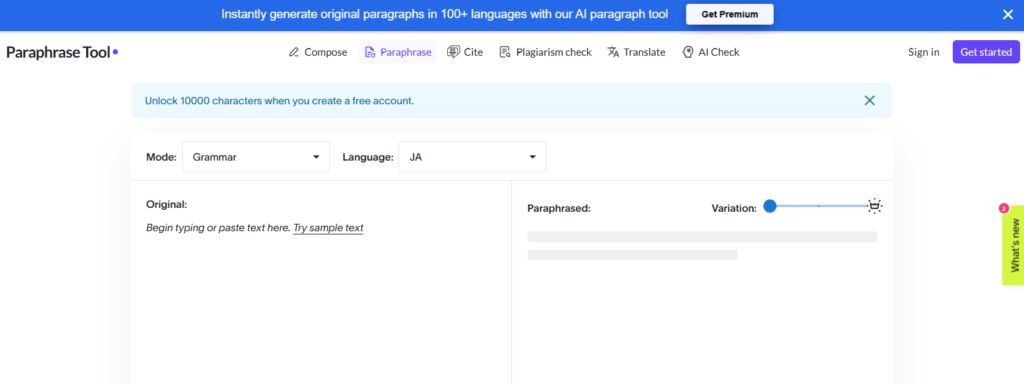Click the Compose pencil icon
Image resolution: width=1024 pixels, height=384 pixels.
click(x=294, y=52)
